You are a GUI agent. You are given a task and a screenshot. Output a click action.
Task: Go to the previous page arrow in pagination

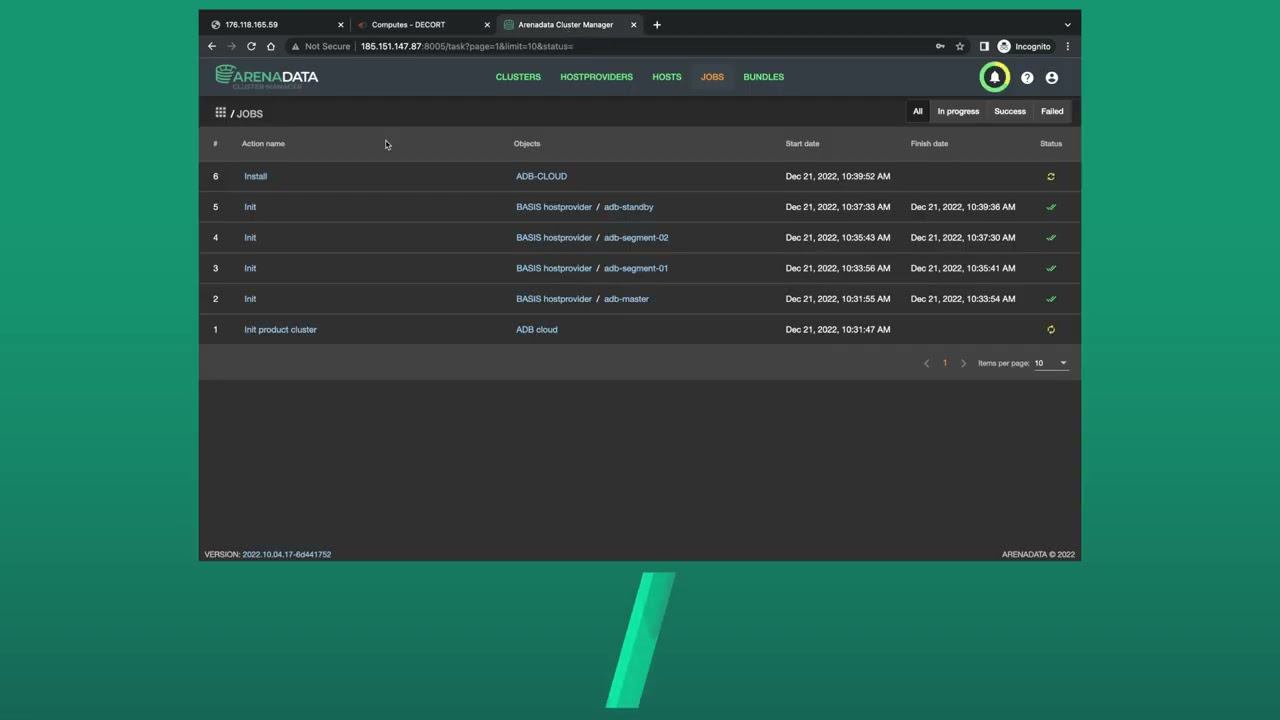click(x=926, y=363)
